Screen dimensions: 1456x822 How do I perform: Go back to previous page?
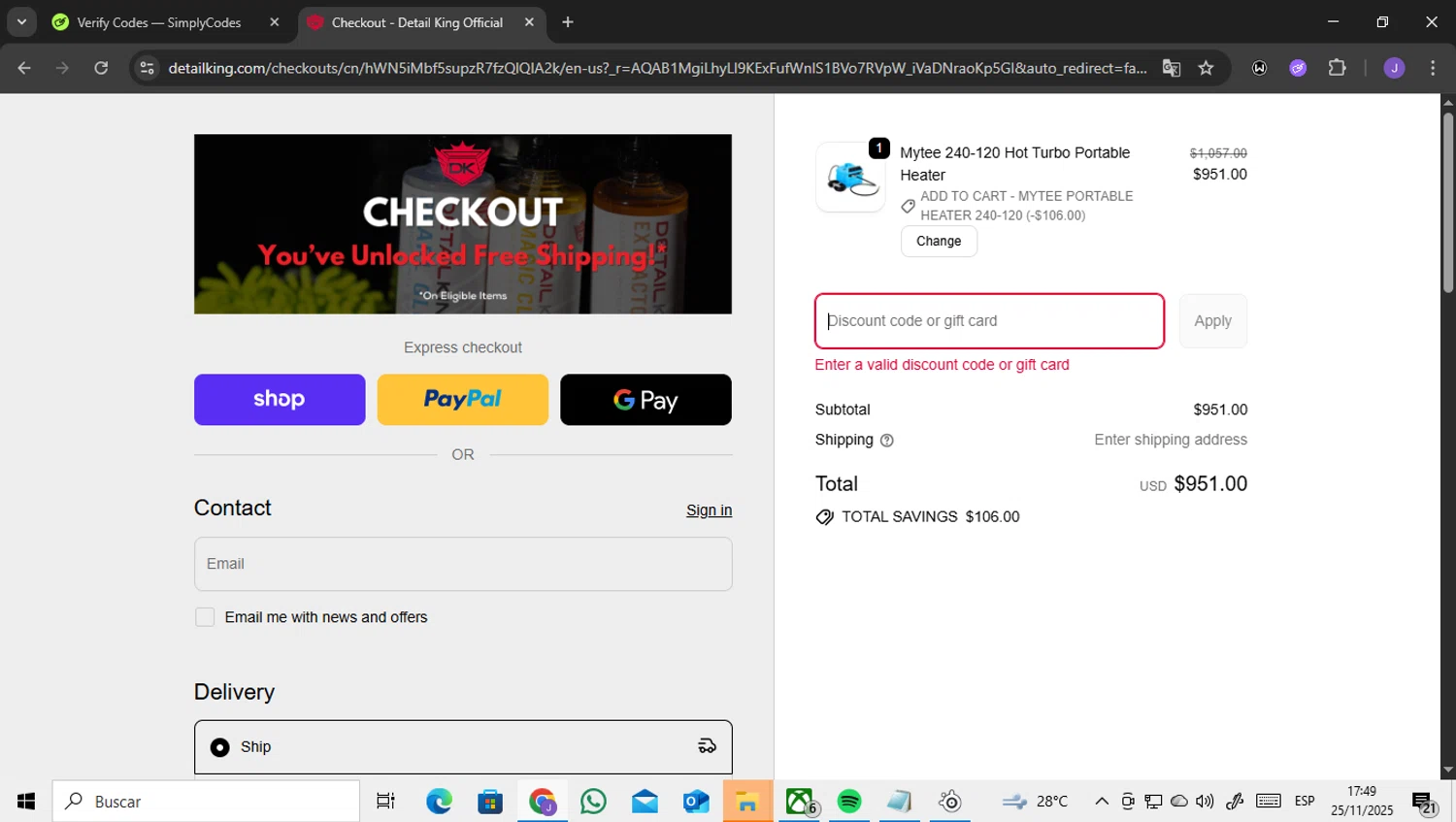pyautogui.click(x=24, y=68)
